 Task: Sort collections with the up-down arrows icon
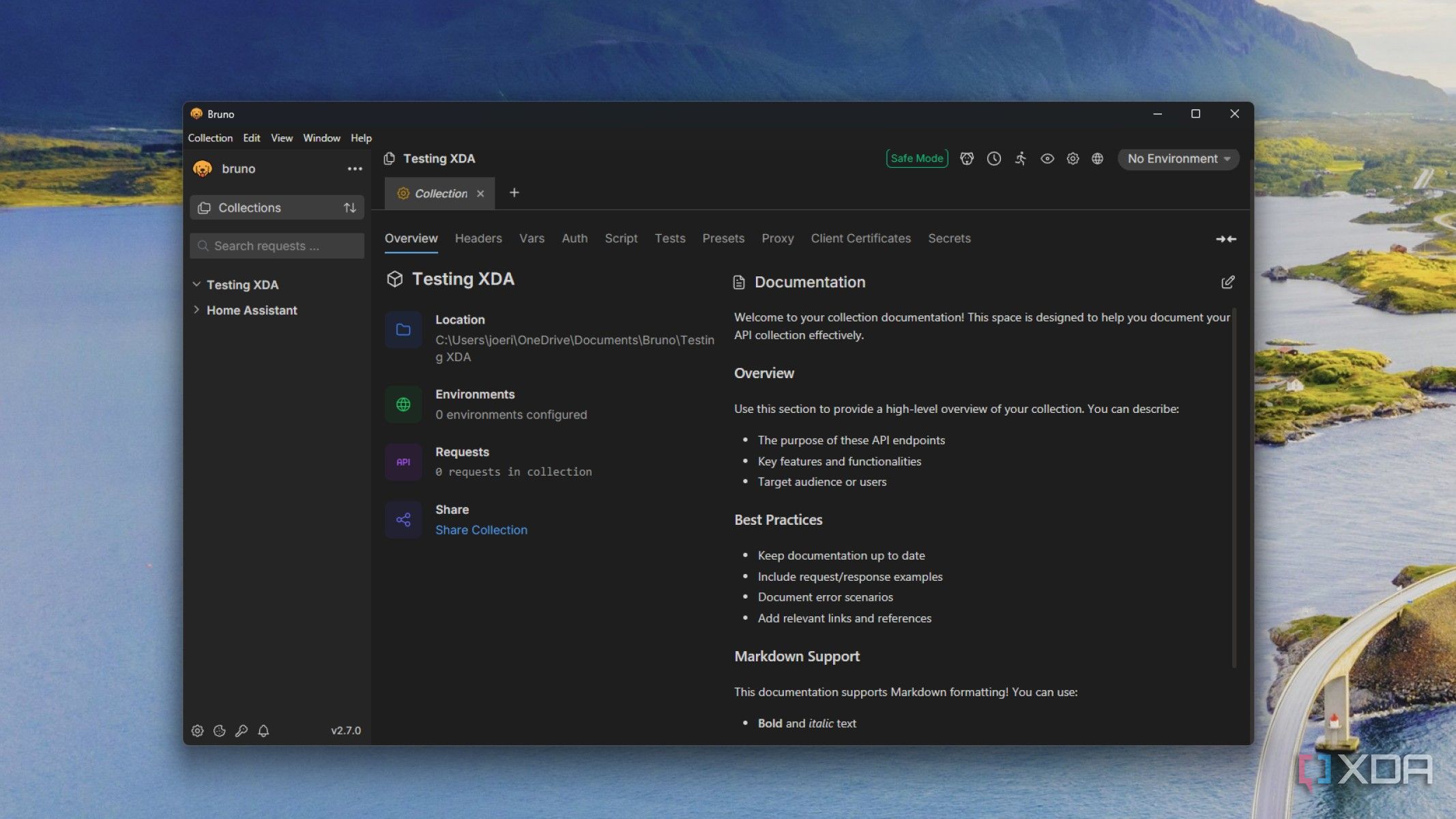click(x=350, y=207)
